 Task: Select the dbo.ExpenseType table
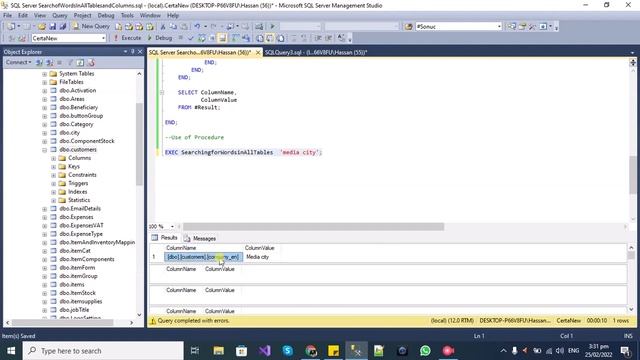pyautogui.click(x=81, y=234)
